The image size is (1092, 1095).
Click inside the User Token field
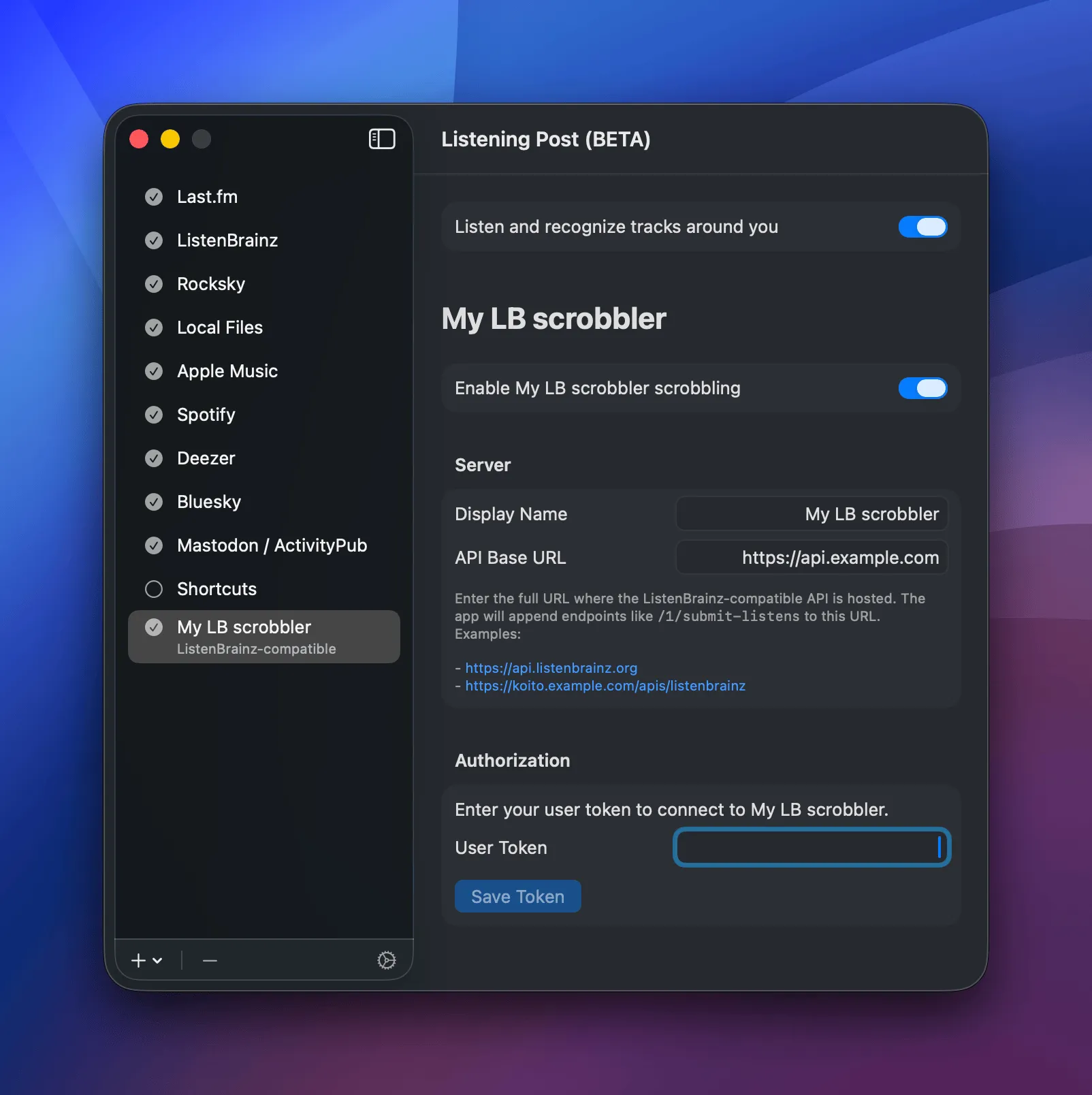pos(812,847)
